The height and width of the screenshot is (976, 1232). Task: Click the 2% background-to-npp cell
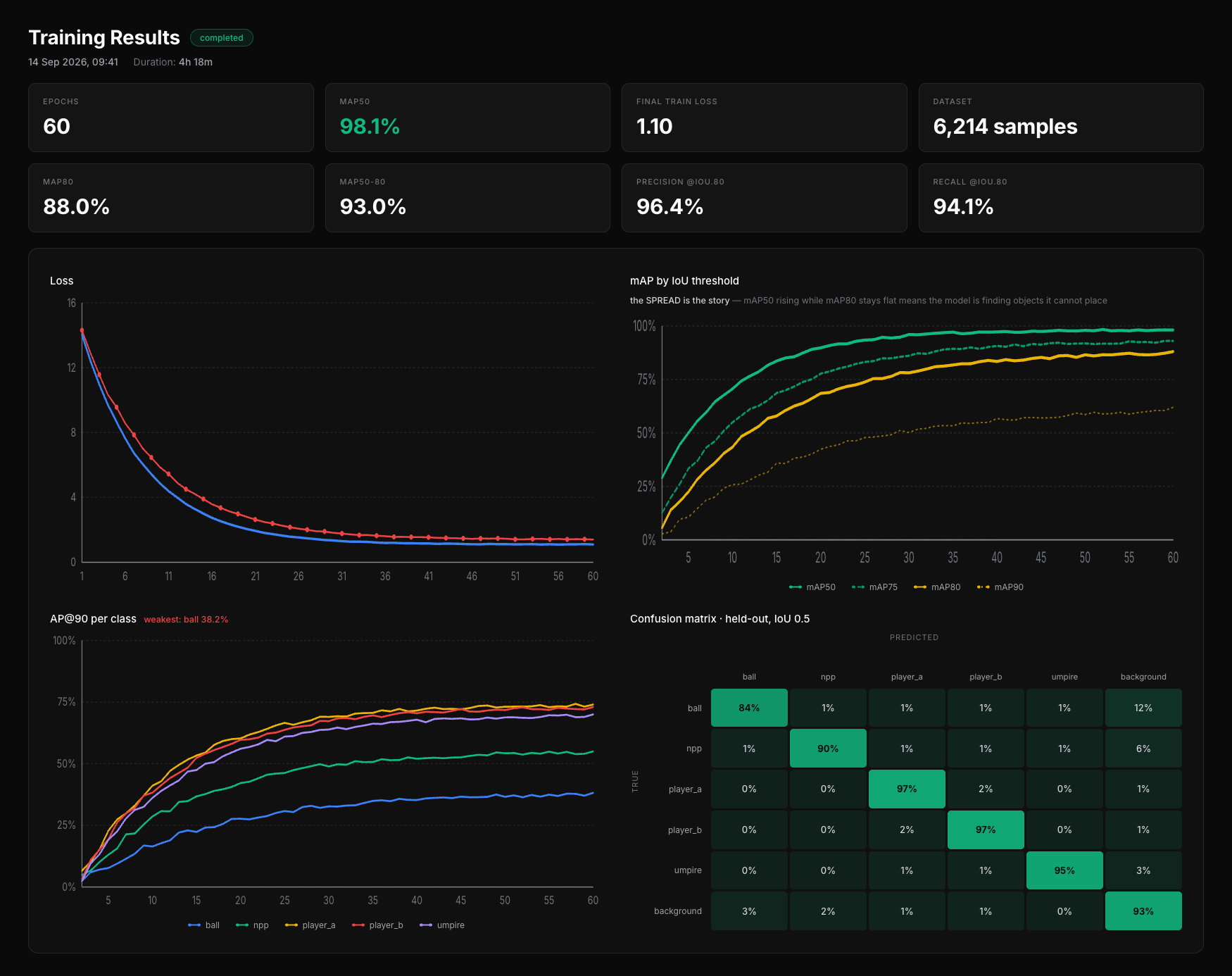(828, 911)
